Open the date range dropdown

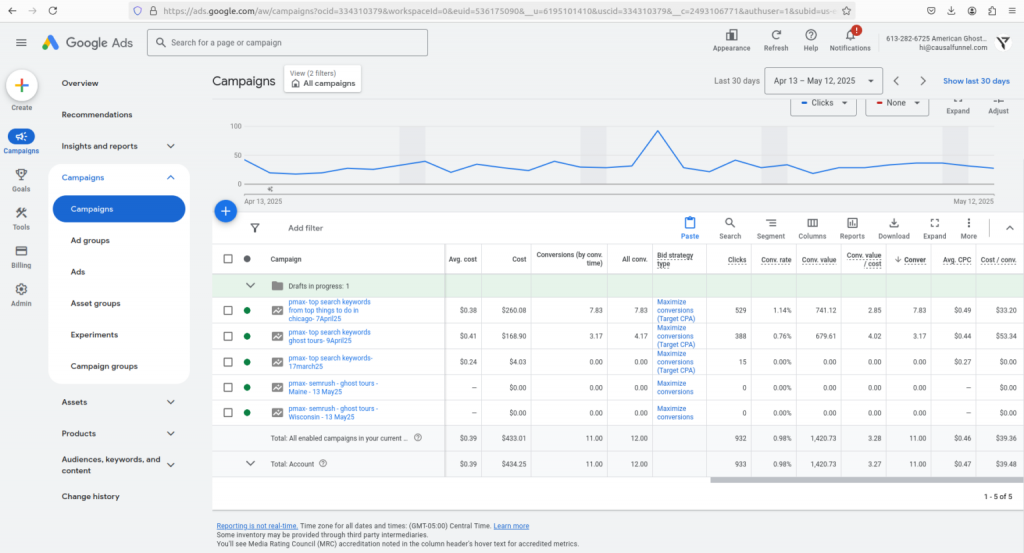pos(823,81)
